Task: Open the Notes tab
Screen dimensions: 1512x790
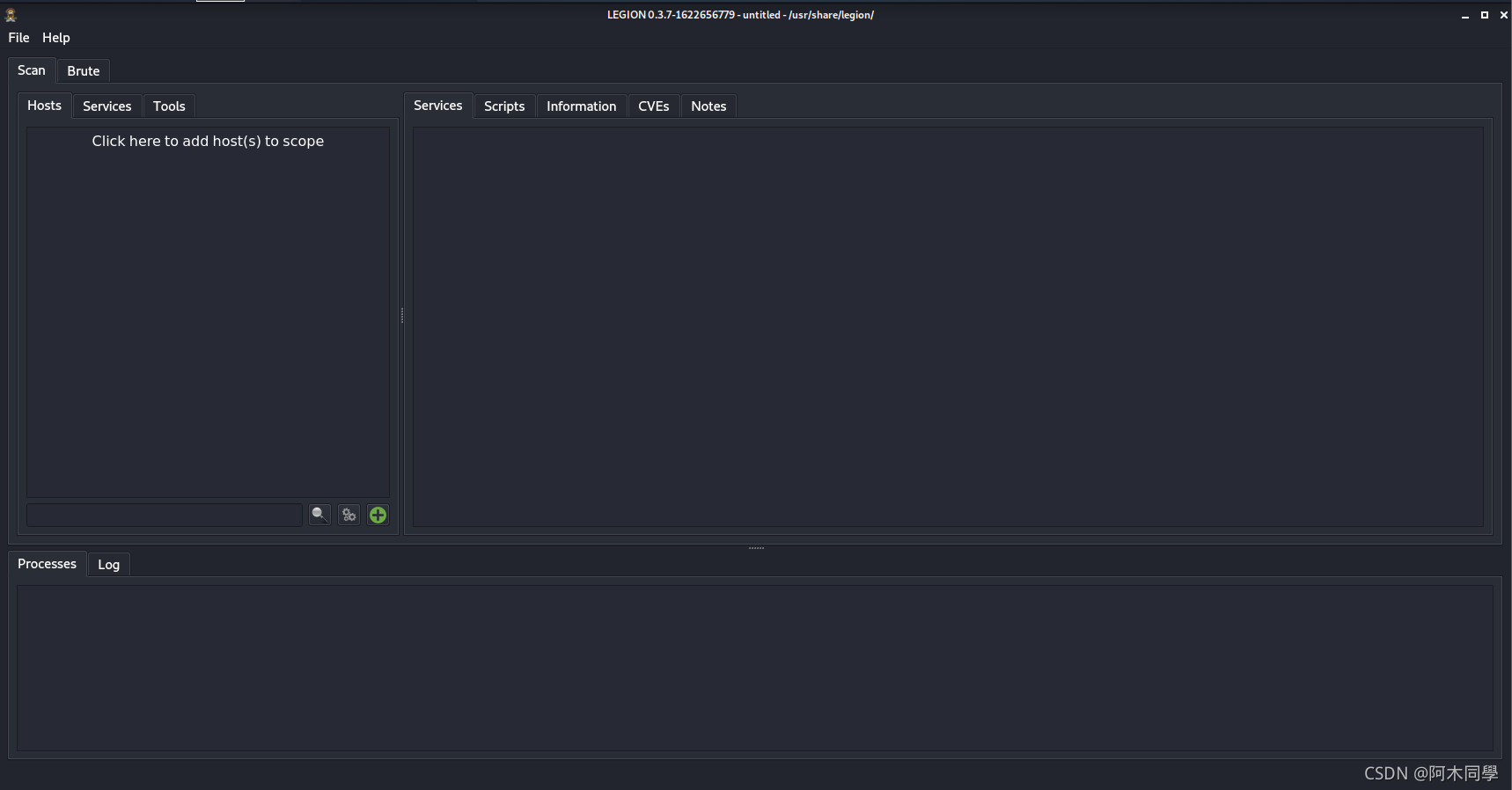Action: [x=708, y=106]
